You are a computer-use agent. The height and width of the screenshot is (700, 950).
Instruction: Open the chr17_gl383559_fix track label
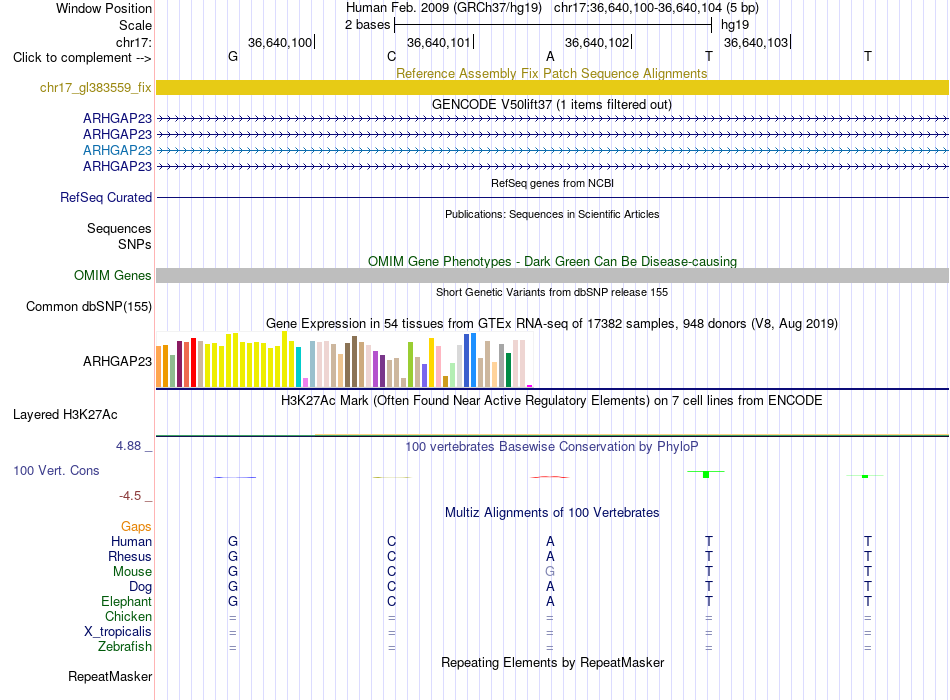[96, 88]
